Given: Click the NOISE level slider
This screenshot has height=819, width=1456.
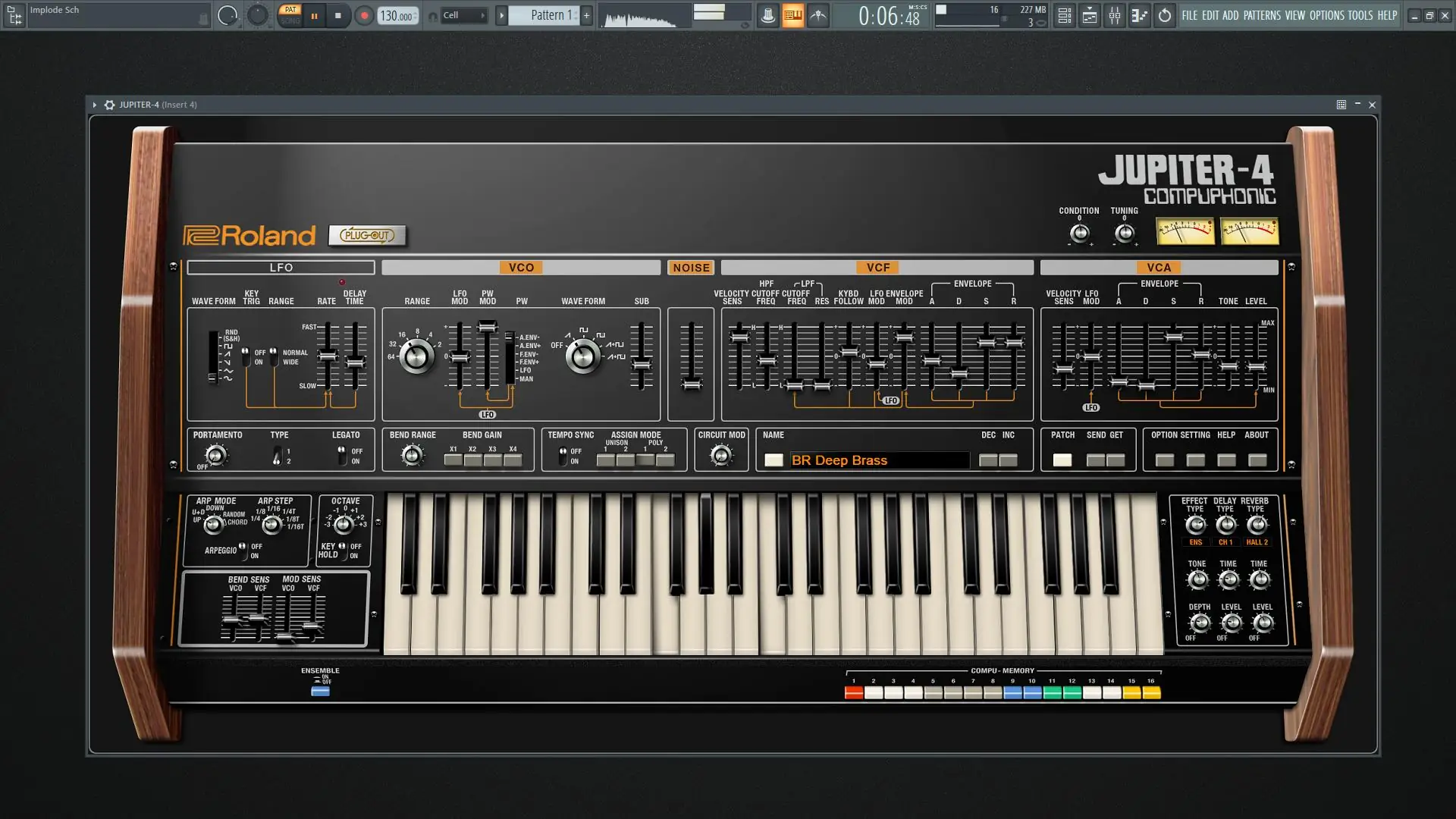Looking at the screenshot, I should pos(691,384).
